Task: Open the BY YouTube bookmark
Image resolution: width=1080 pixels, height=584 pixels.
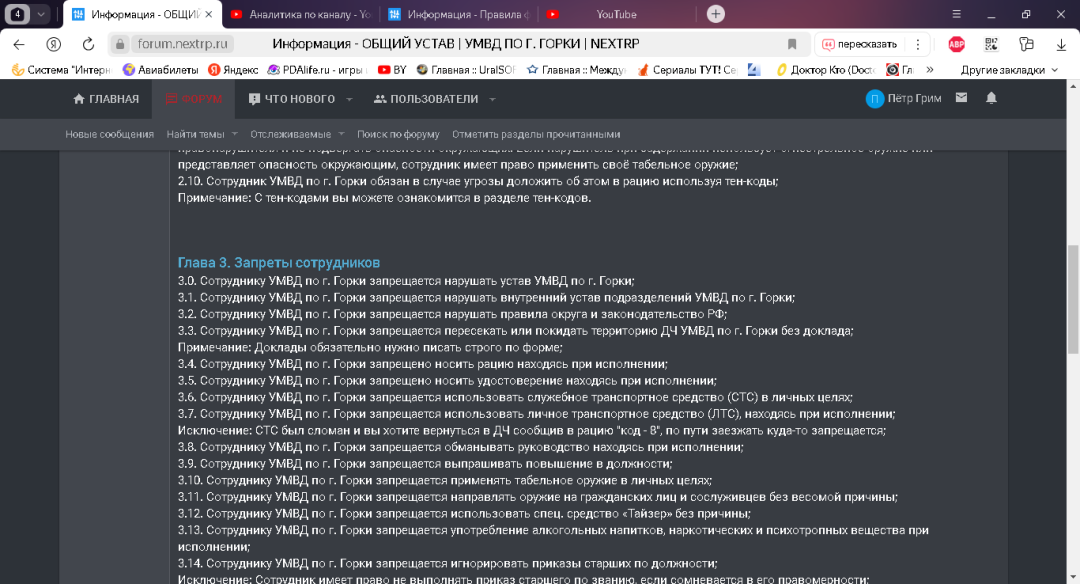Action: (392, 70)
